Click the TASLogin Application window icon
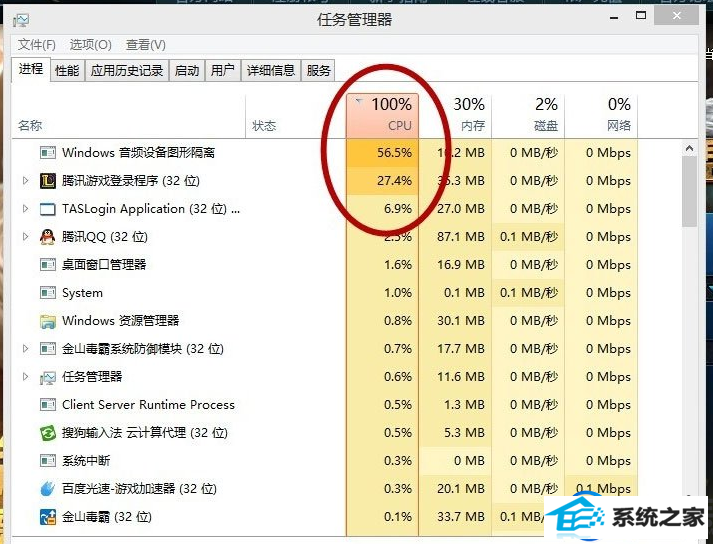This screenshot has height=544, width=713. coord(48,209)
